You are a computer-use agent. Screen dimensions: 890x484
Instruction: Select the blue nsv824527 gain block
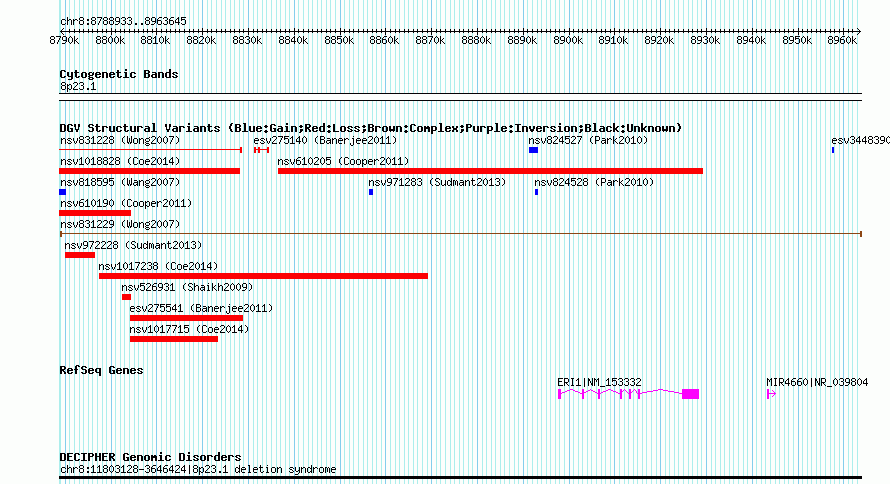tap(534, 150)
